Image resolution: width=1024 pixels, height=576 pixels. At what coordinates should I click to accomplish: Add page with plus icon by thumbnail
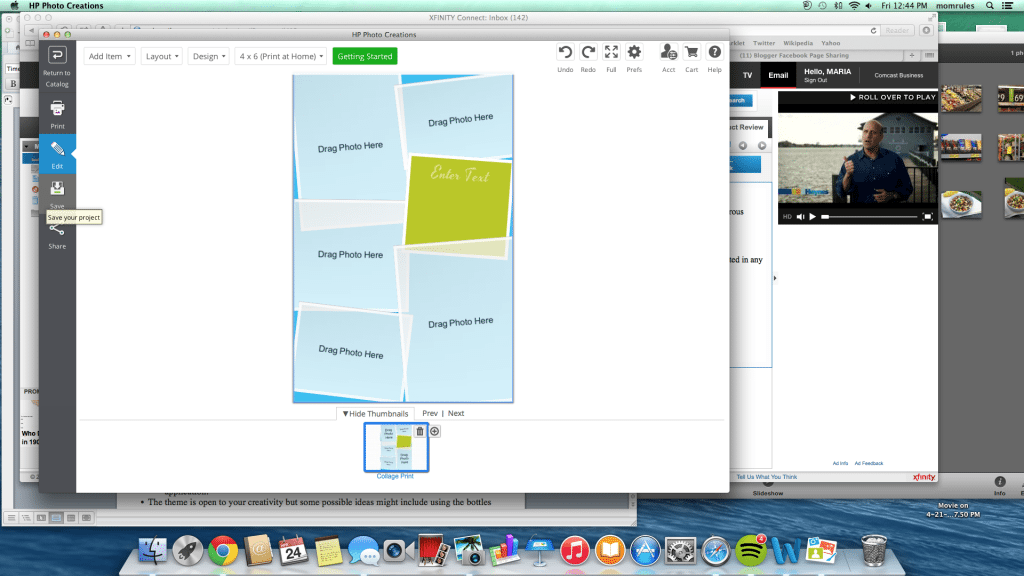coord(435,431)
